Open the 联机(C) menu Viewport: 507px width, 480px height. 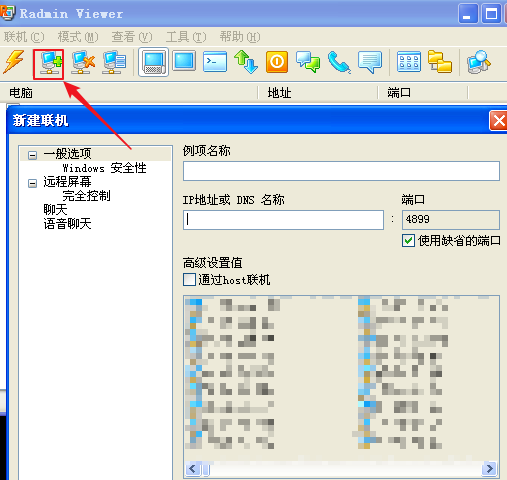tap(24, 37)
